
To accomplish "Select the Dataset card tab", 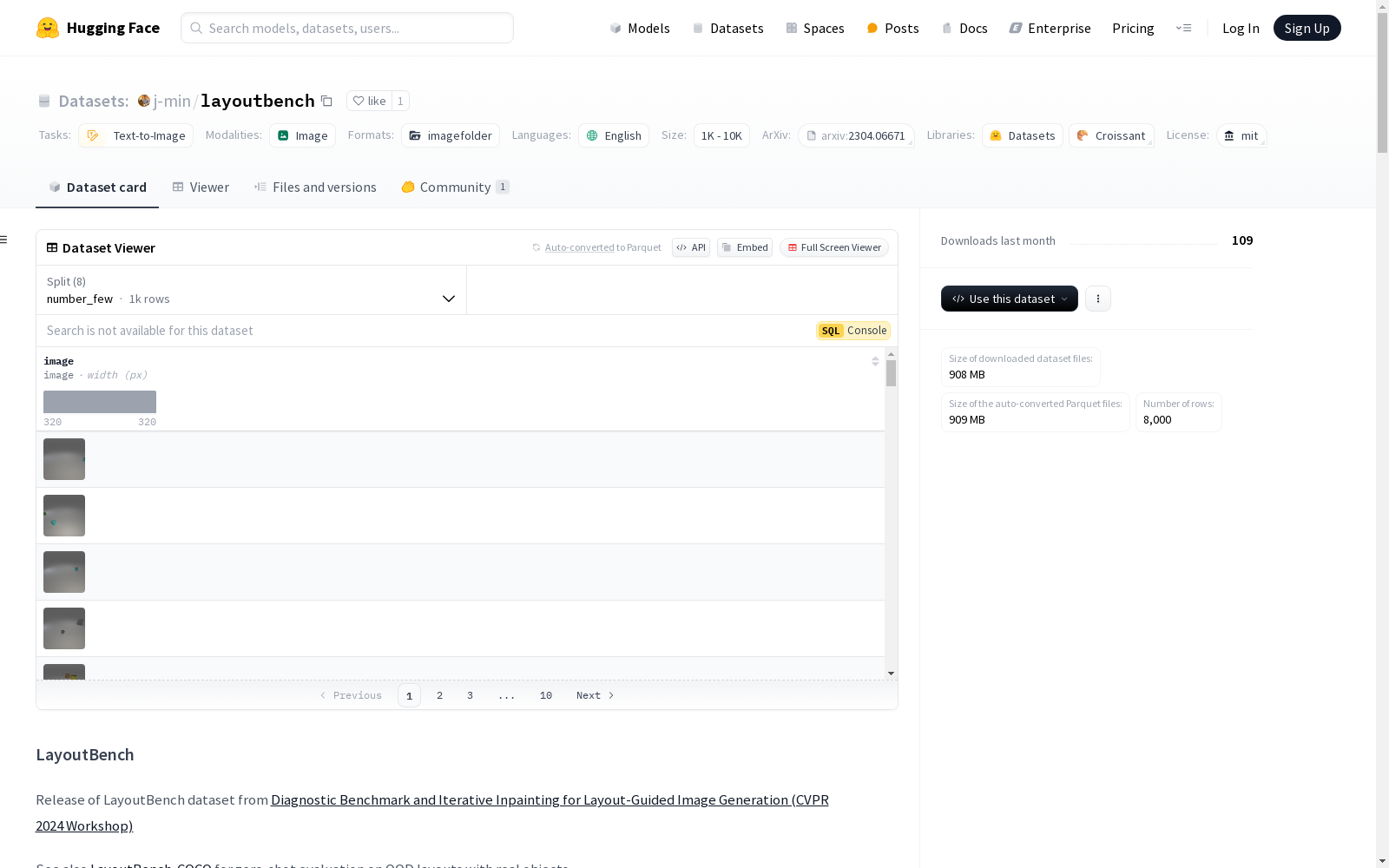I will click(97, 187).
